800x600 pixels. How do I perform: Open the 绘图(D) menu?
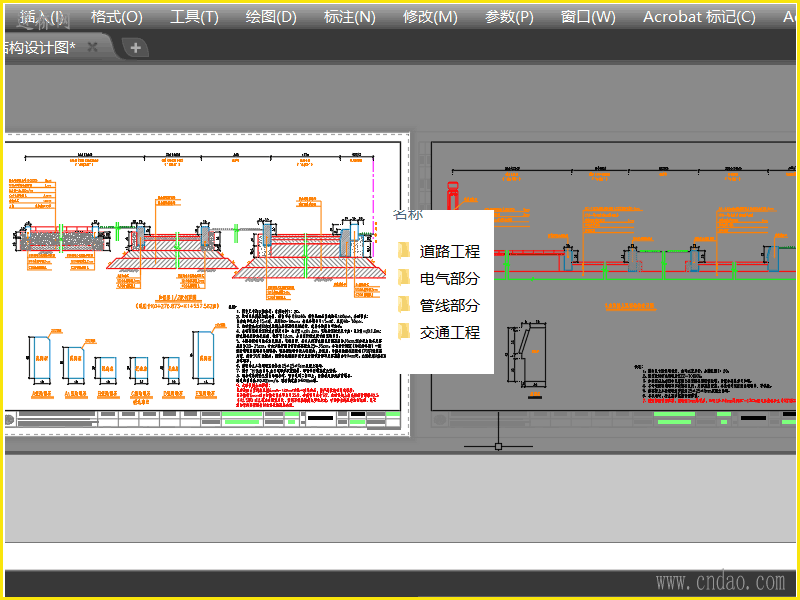(271, 17)
